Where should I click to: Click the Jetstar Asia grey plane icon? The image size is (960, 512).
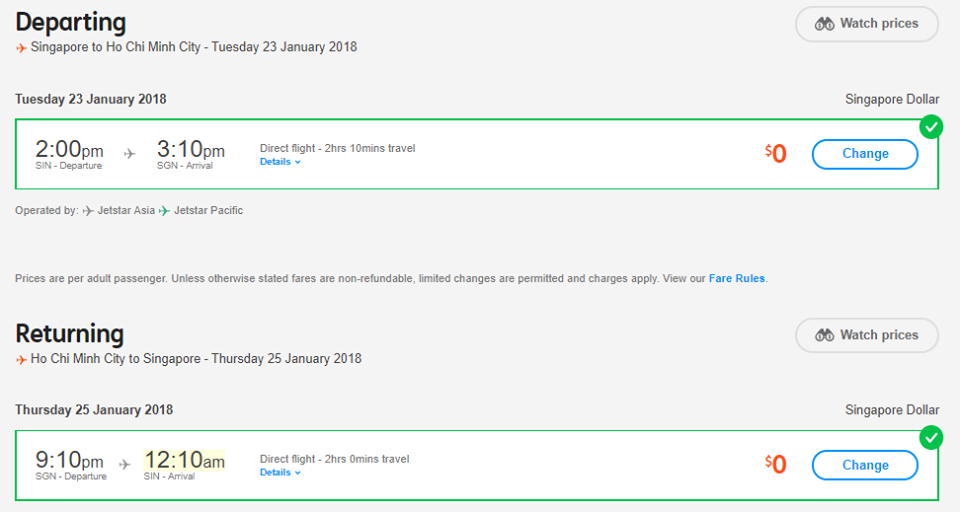[x=88, y=211]
